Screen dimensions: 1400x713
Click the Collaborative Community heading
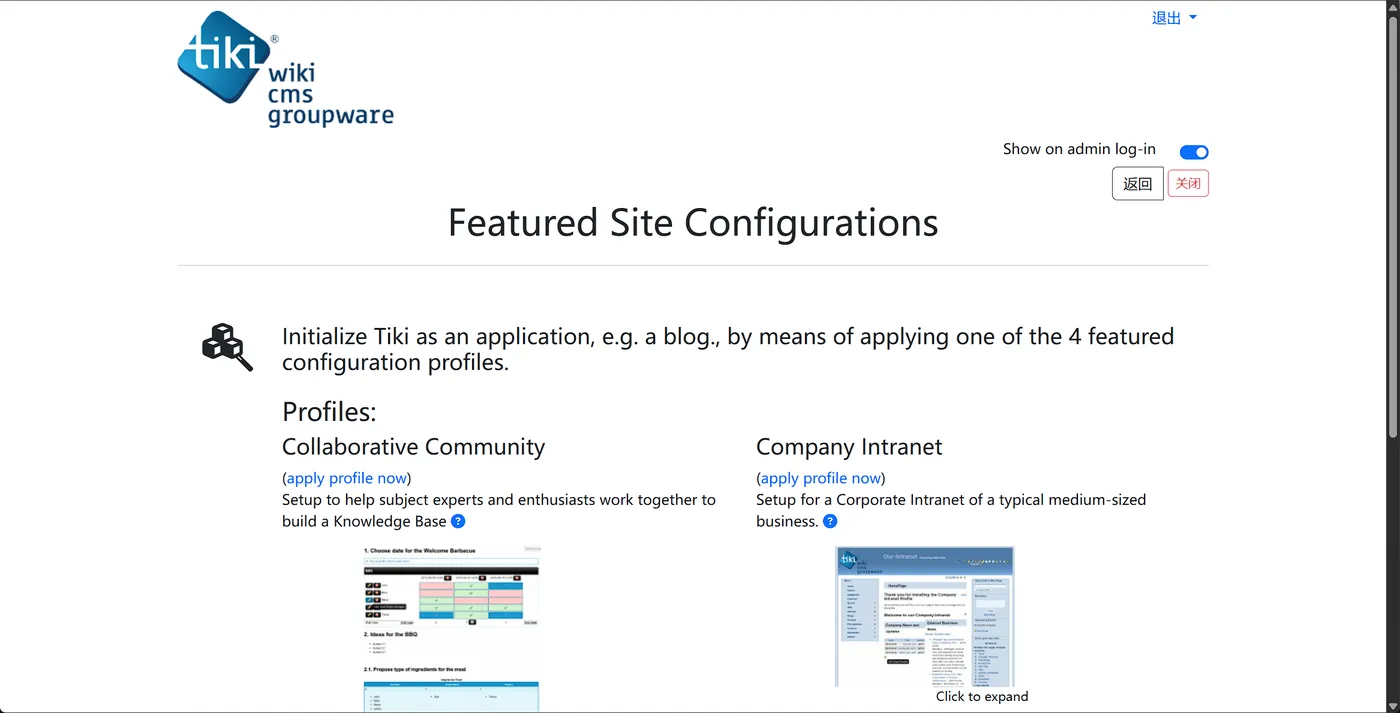[413, 447]
